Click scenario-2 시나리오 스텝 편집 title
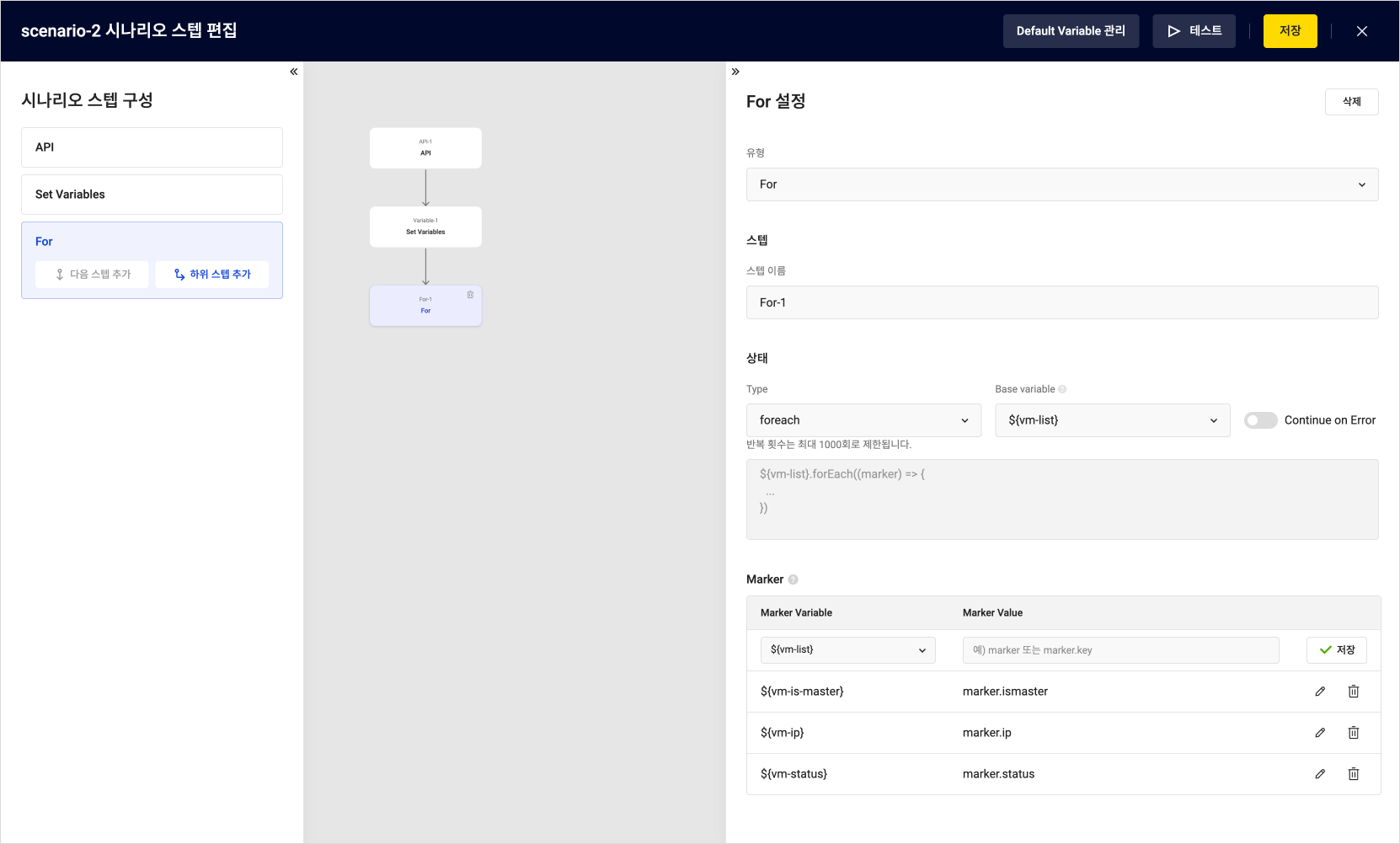 pos(129,31)
